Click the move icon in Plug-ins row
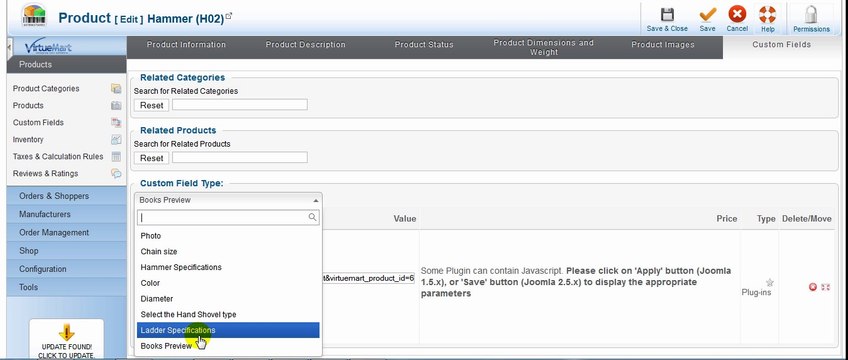 coord(825,287)
